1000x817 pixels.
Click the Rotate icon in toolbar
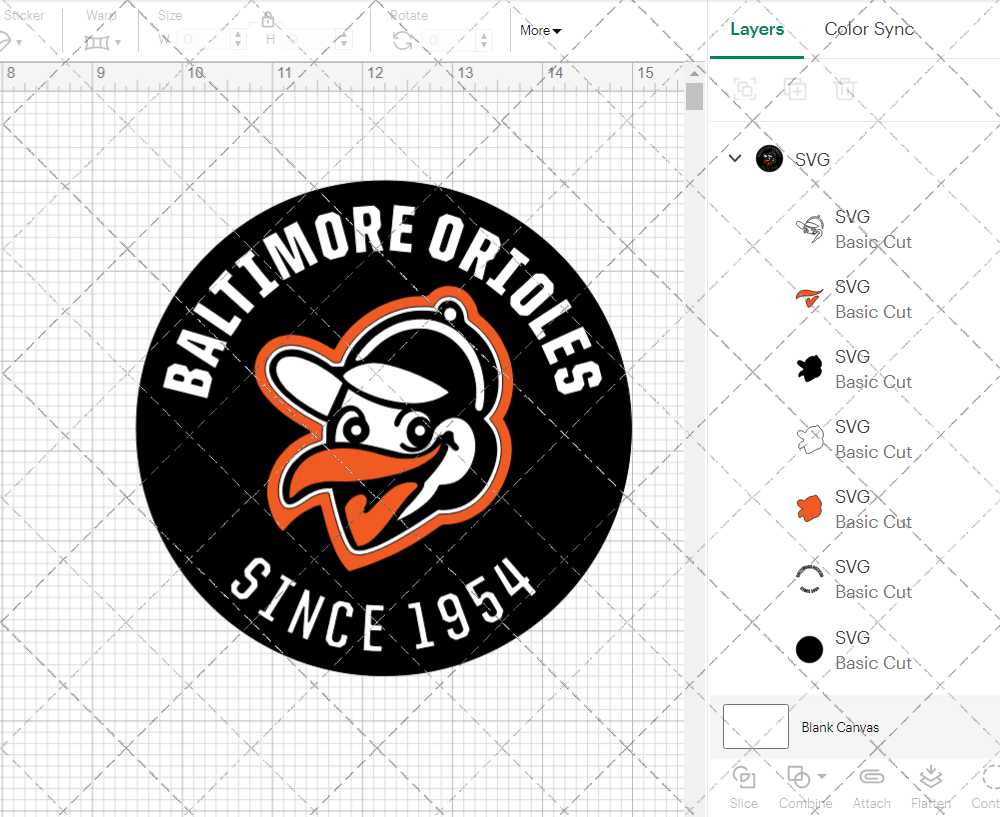click(x=402, y=41)
